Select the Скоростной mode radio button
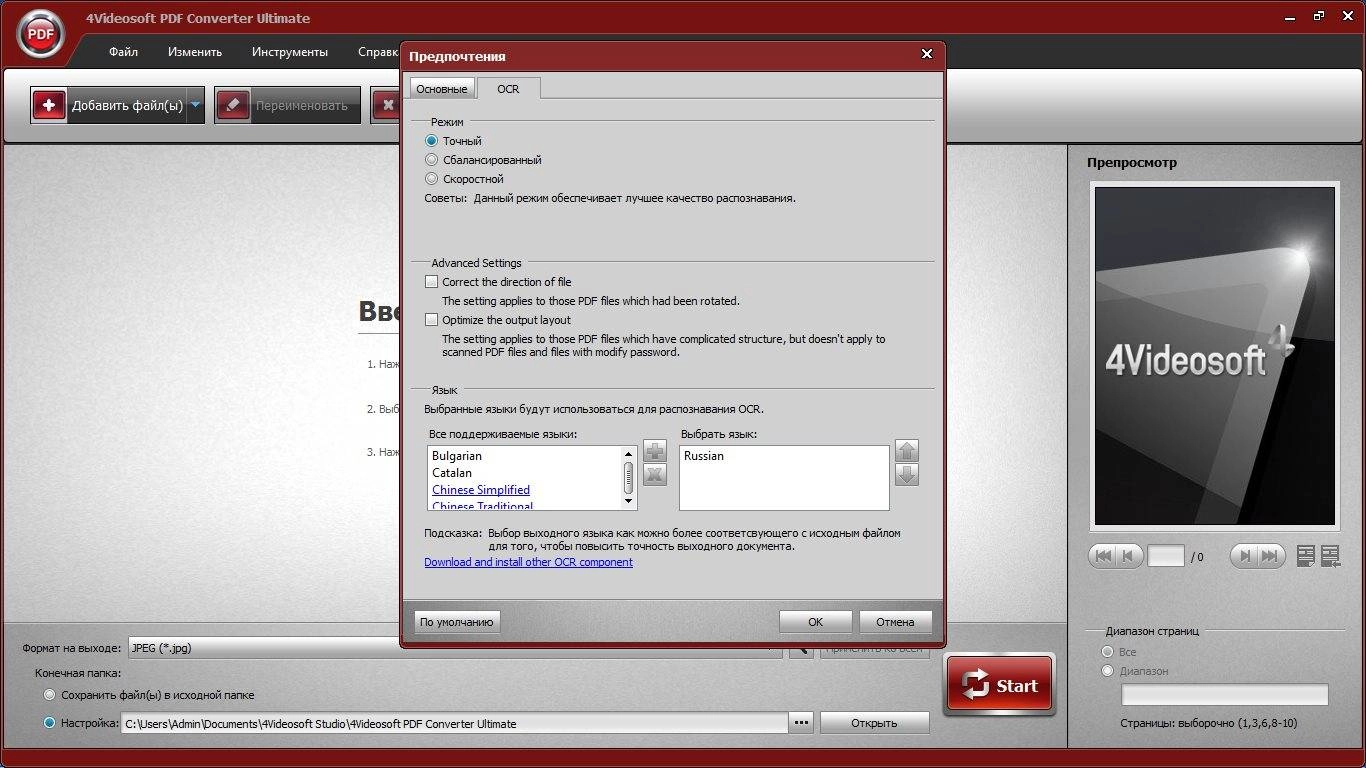This screenshot has width=1366, height=768. (x=432, y=179)
